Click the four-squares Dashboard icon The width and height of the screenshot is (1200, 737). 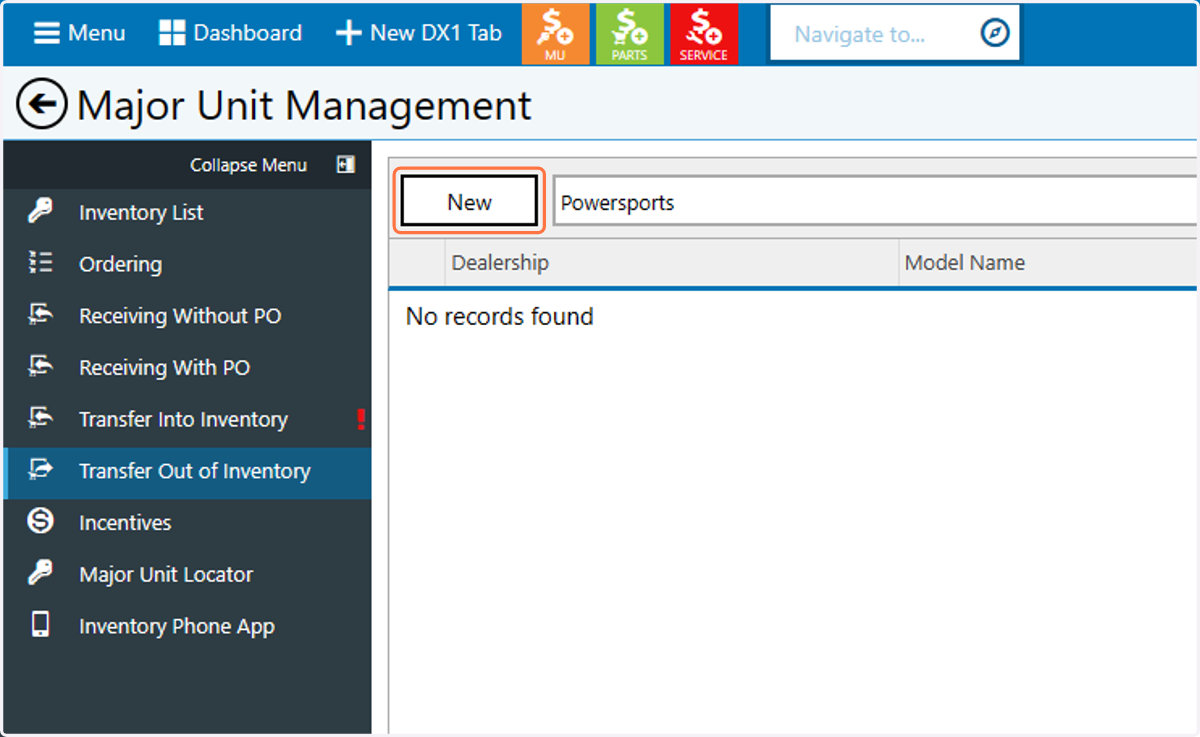click(173, 33)
